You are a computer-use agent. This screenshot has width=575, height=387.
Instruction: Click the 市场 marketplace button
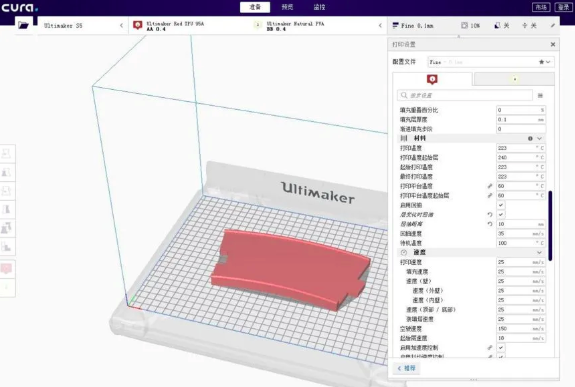tap(541, 7)
